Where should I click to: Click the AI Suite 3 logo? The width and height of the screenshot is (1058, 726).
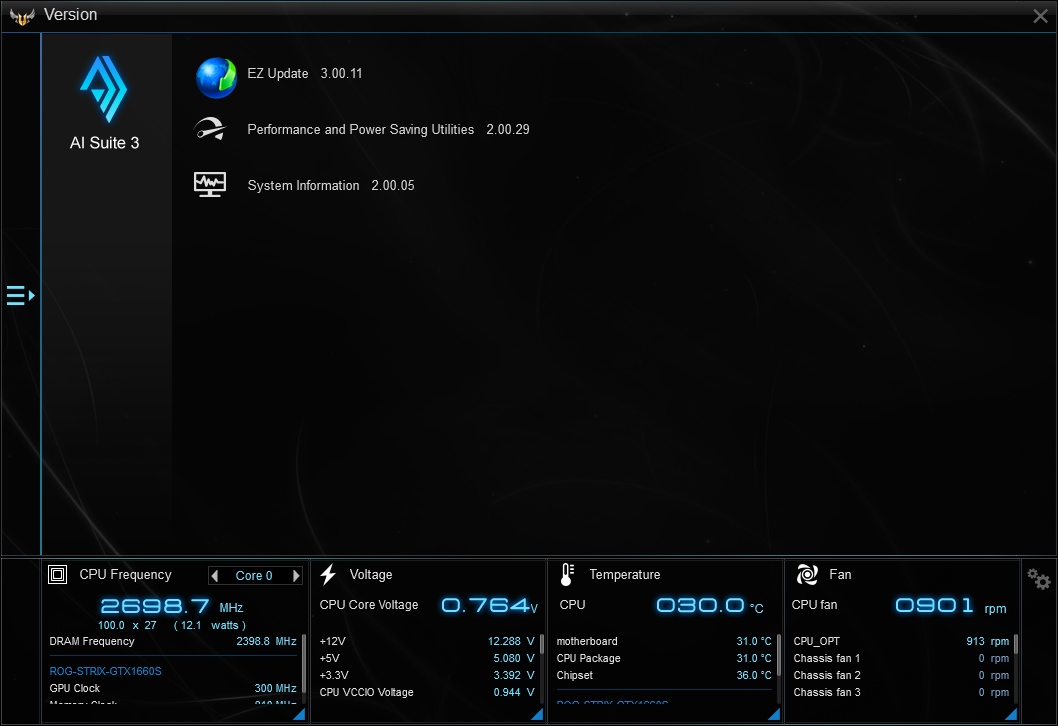pos(104,89)
